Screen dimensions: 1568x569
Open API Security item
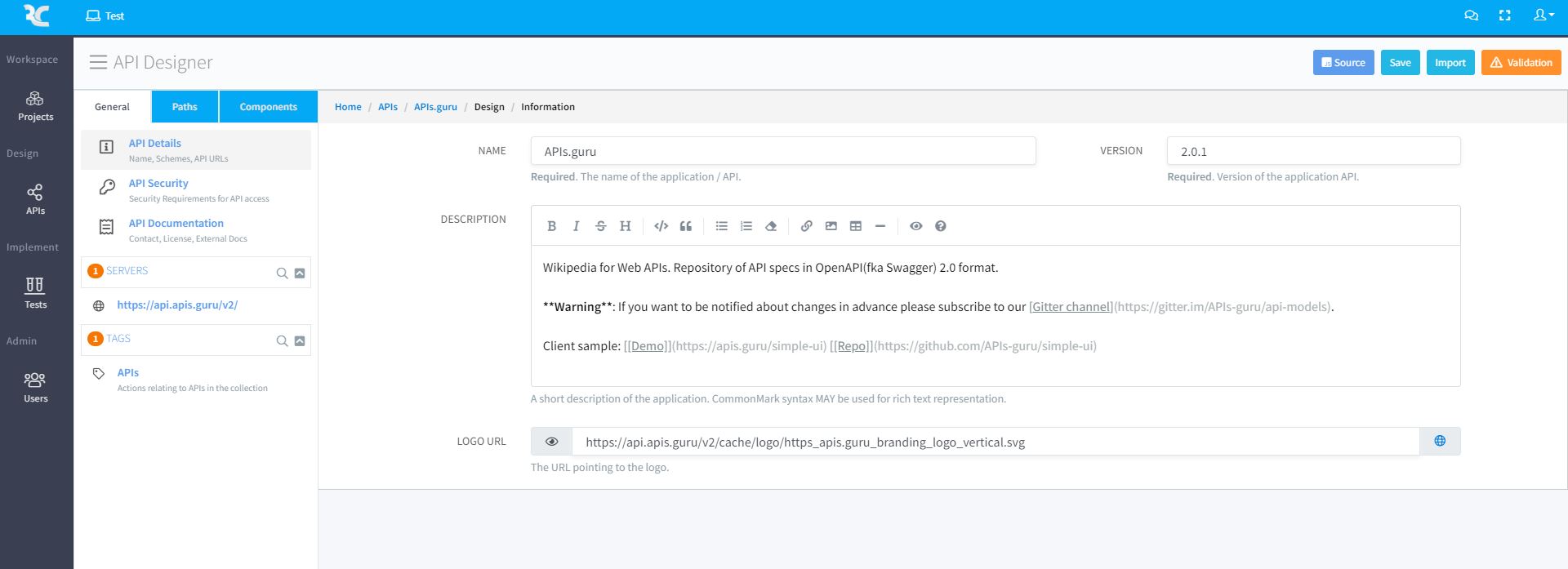coord(196,190)
